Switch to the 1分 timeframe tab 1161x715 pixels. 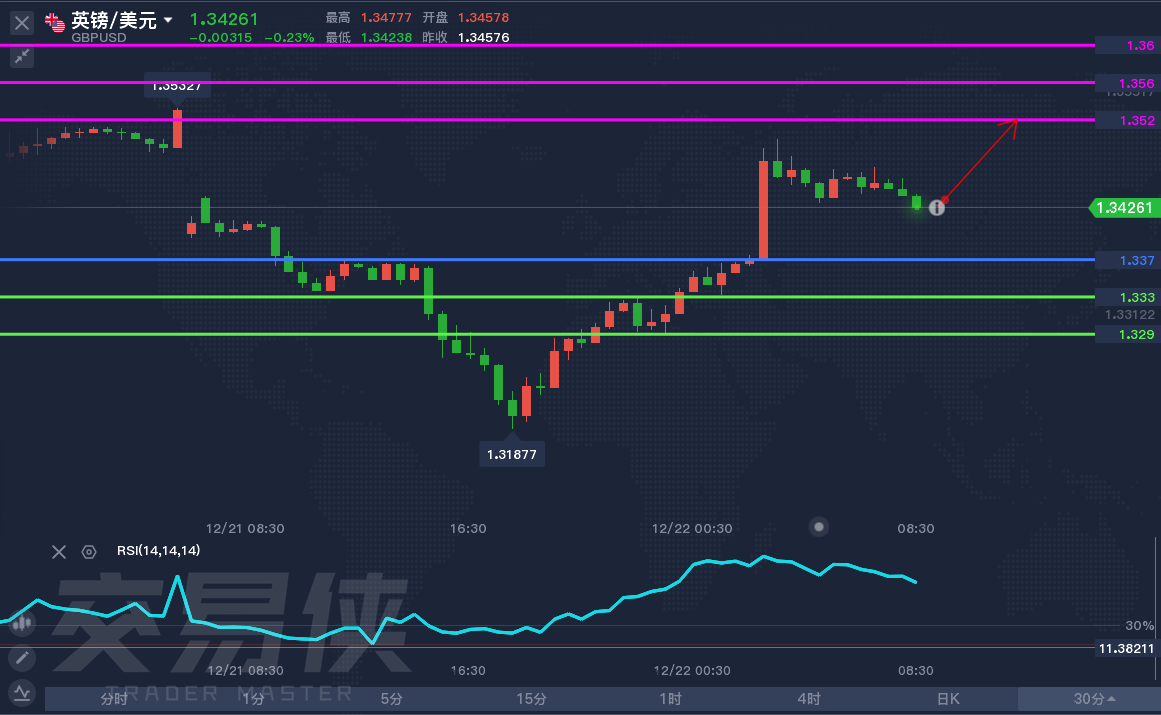click(253, 699)
